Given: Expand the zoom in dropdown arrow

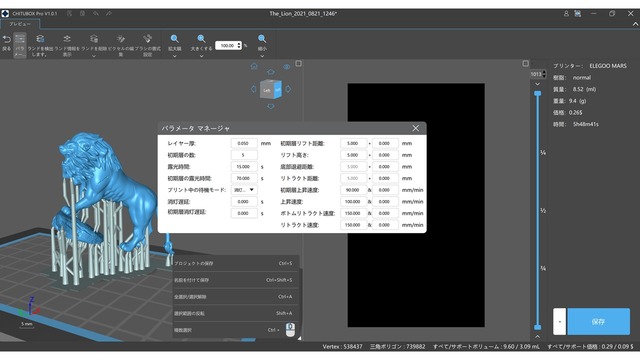Looking at the screenshot, I should 201,56.
